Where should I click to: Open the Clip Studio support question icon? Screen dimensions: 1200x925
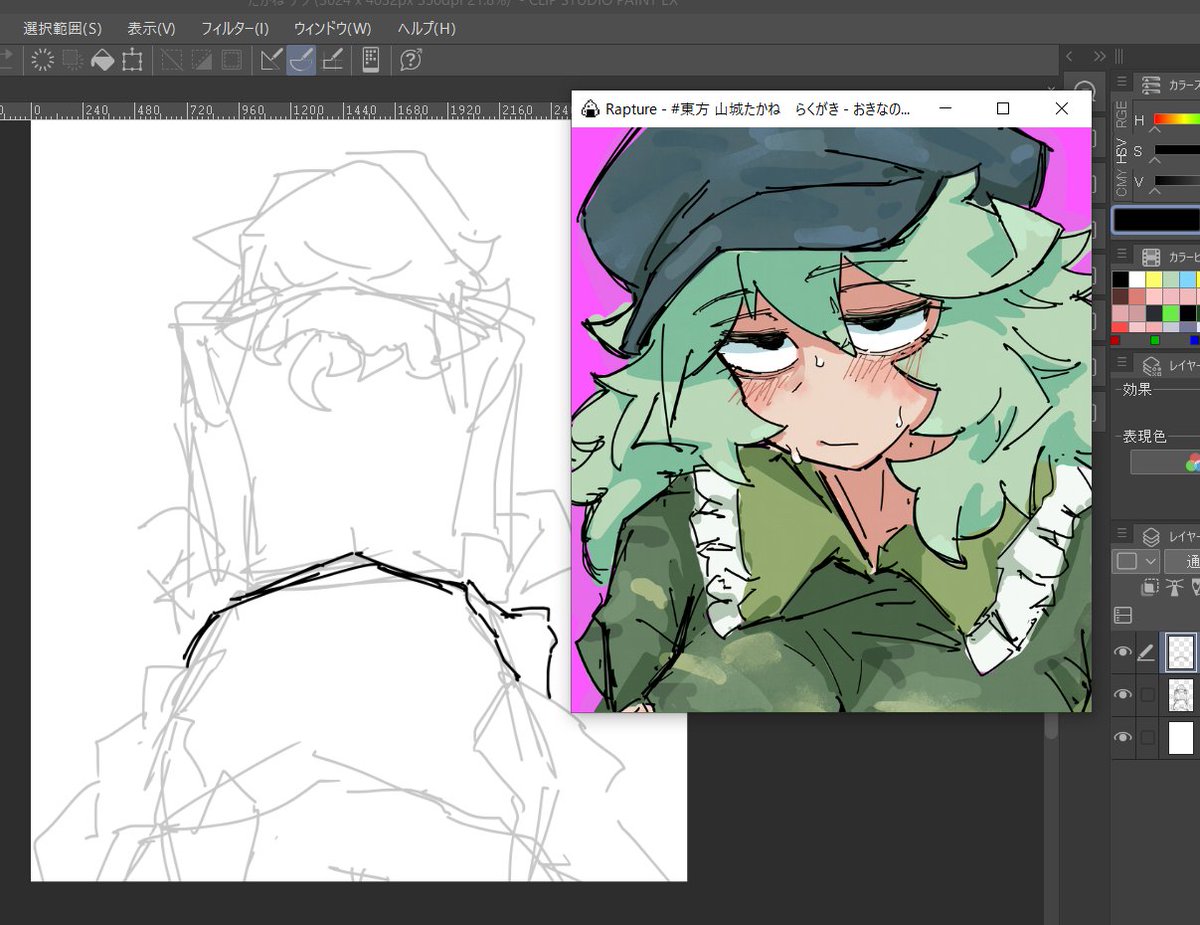(x=410, y=60)
